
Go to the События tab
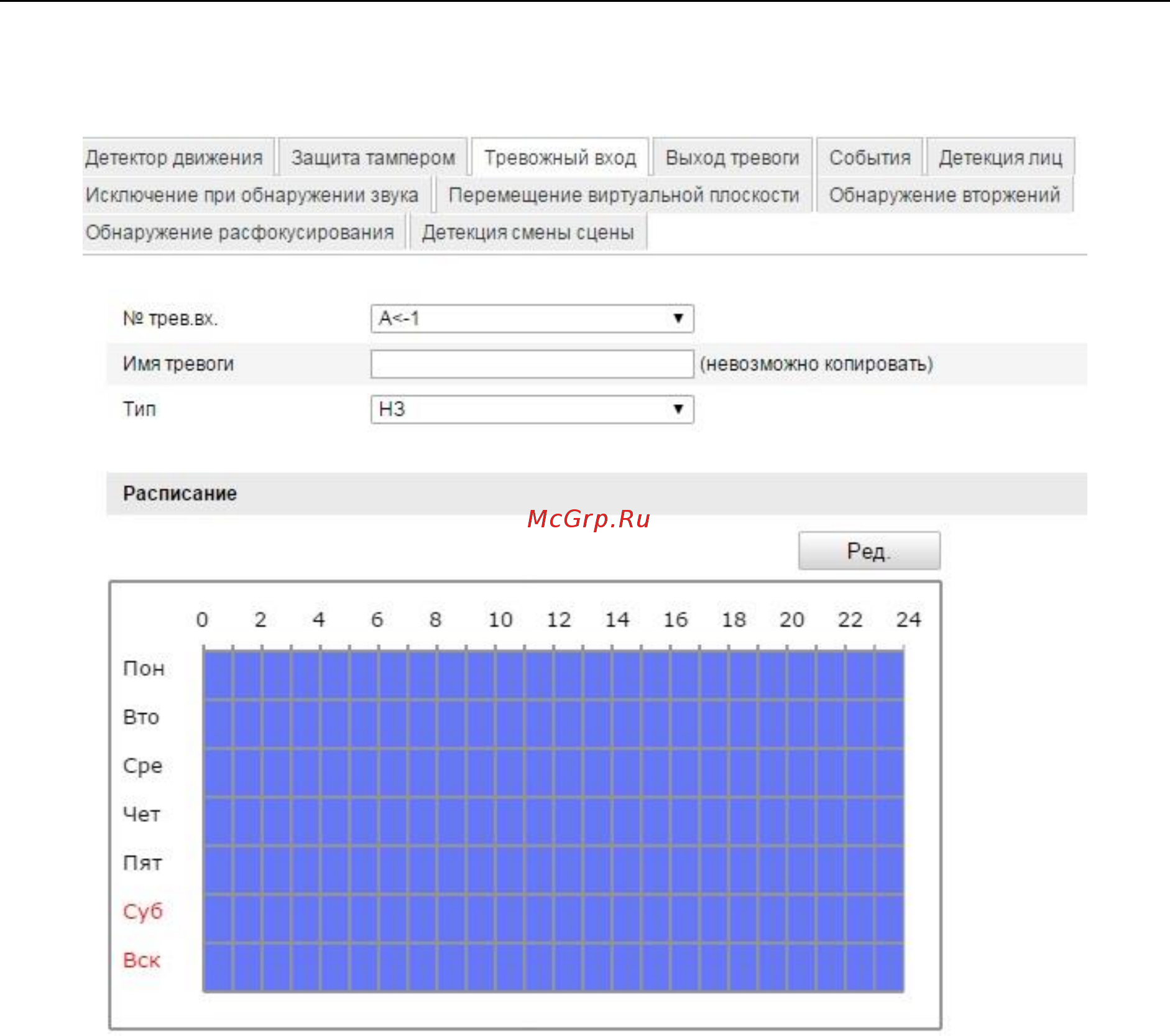click(x=869, y=157)
